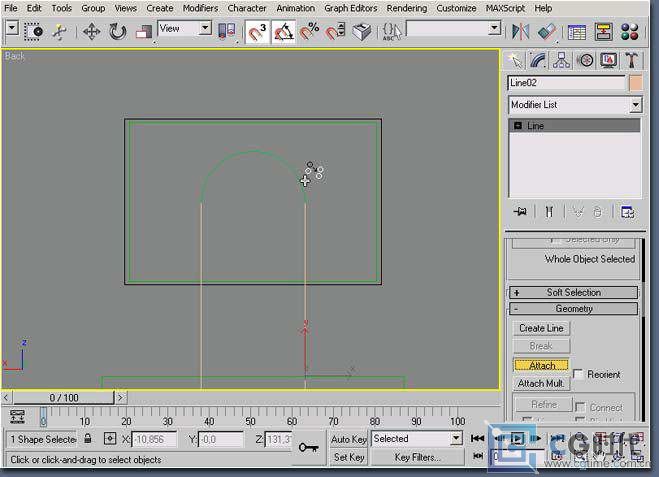Click the Attach Mult. button
Viewport: 659px width, 477px height.
pyautogui.click(x=541, y=384)
